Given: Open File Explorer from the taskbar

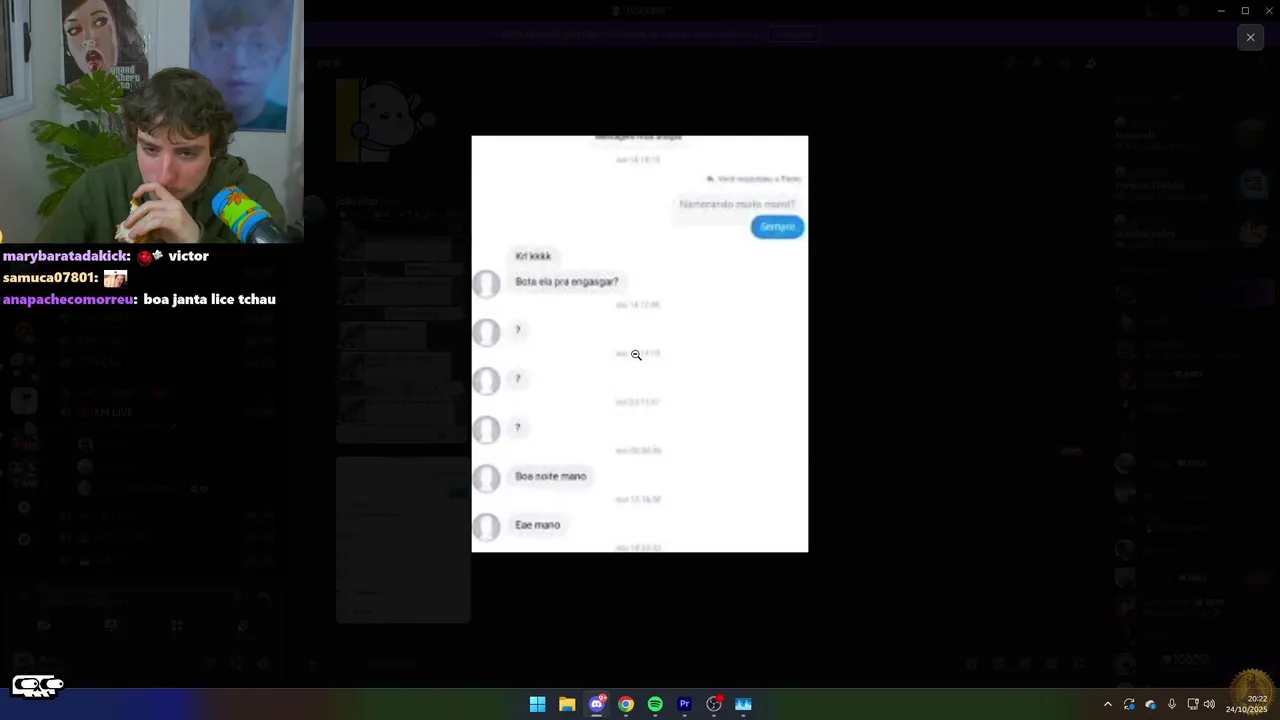Looking at the screenshot, I should [567, 704].
